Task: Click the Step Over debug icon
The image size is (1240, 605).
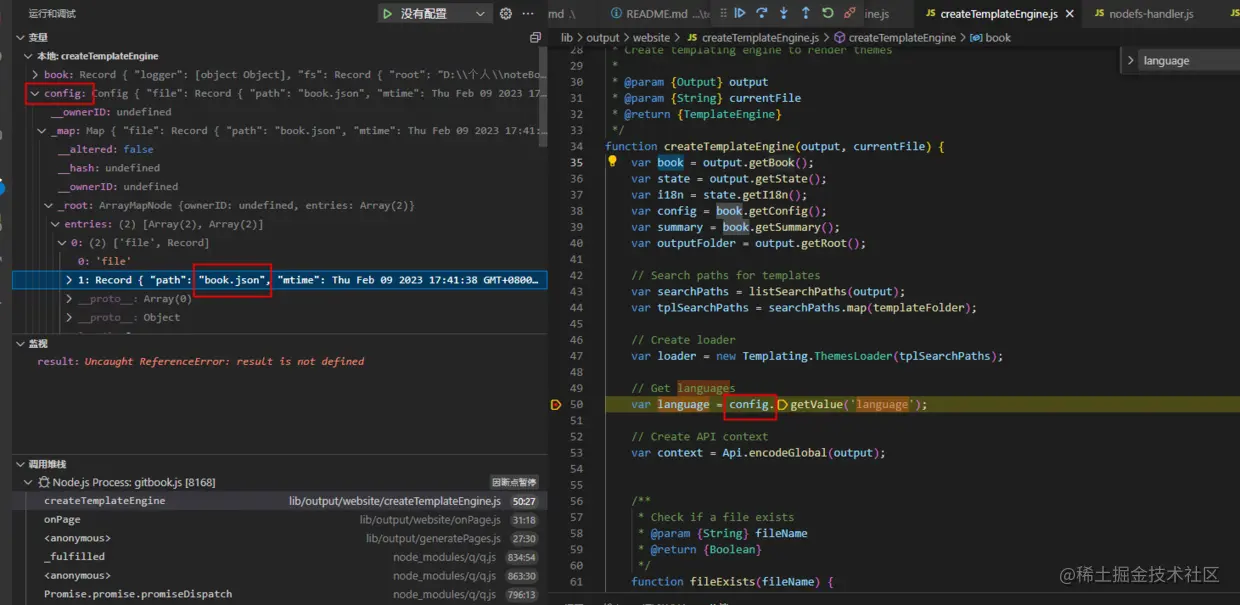Action: (x=762, y=13)
